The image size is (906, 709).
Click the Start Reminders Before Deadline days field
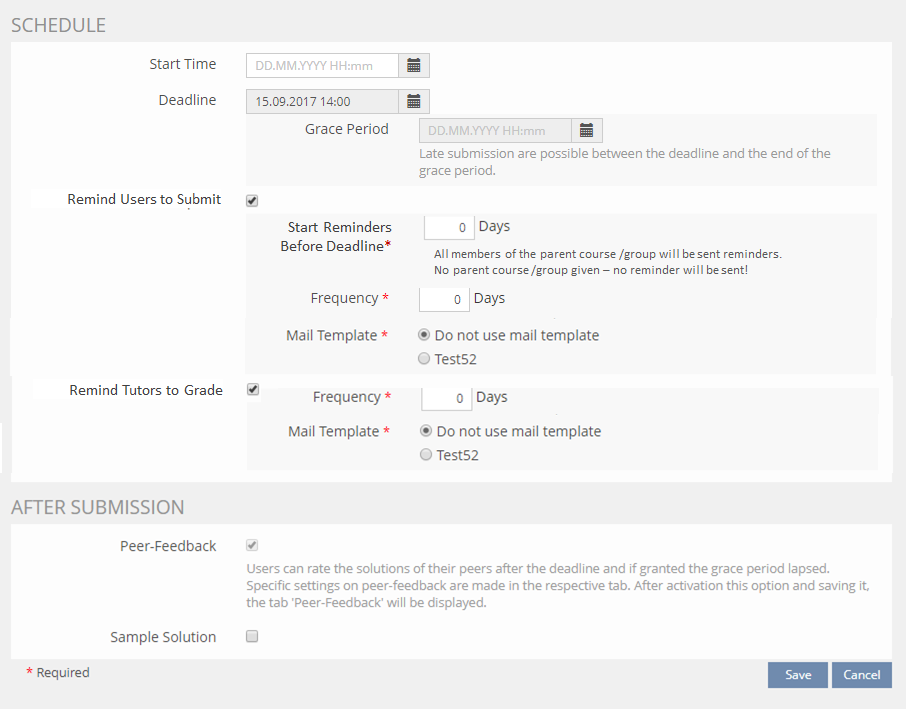coord(448,228)
